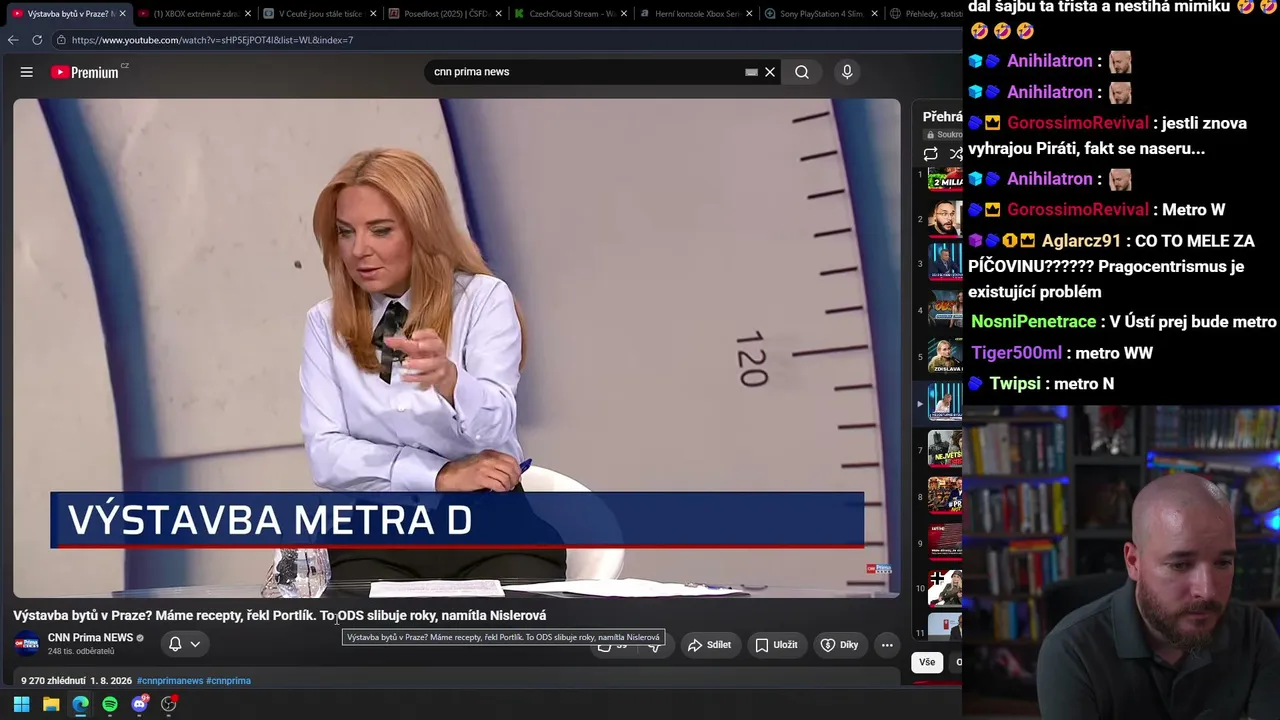Toggle playlist loop button
The image size is (1280, 720).
pos(931,154)
